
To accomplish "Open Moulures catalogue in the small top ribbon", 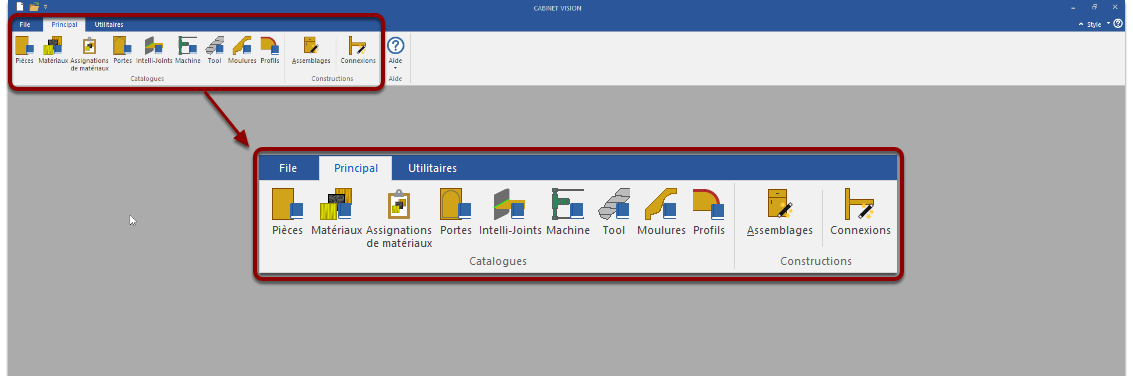I will click(242, 51).
